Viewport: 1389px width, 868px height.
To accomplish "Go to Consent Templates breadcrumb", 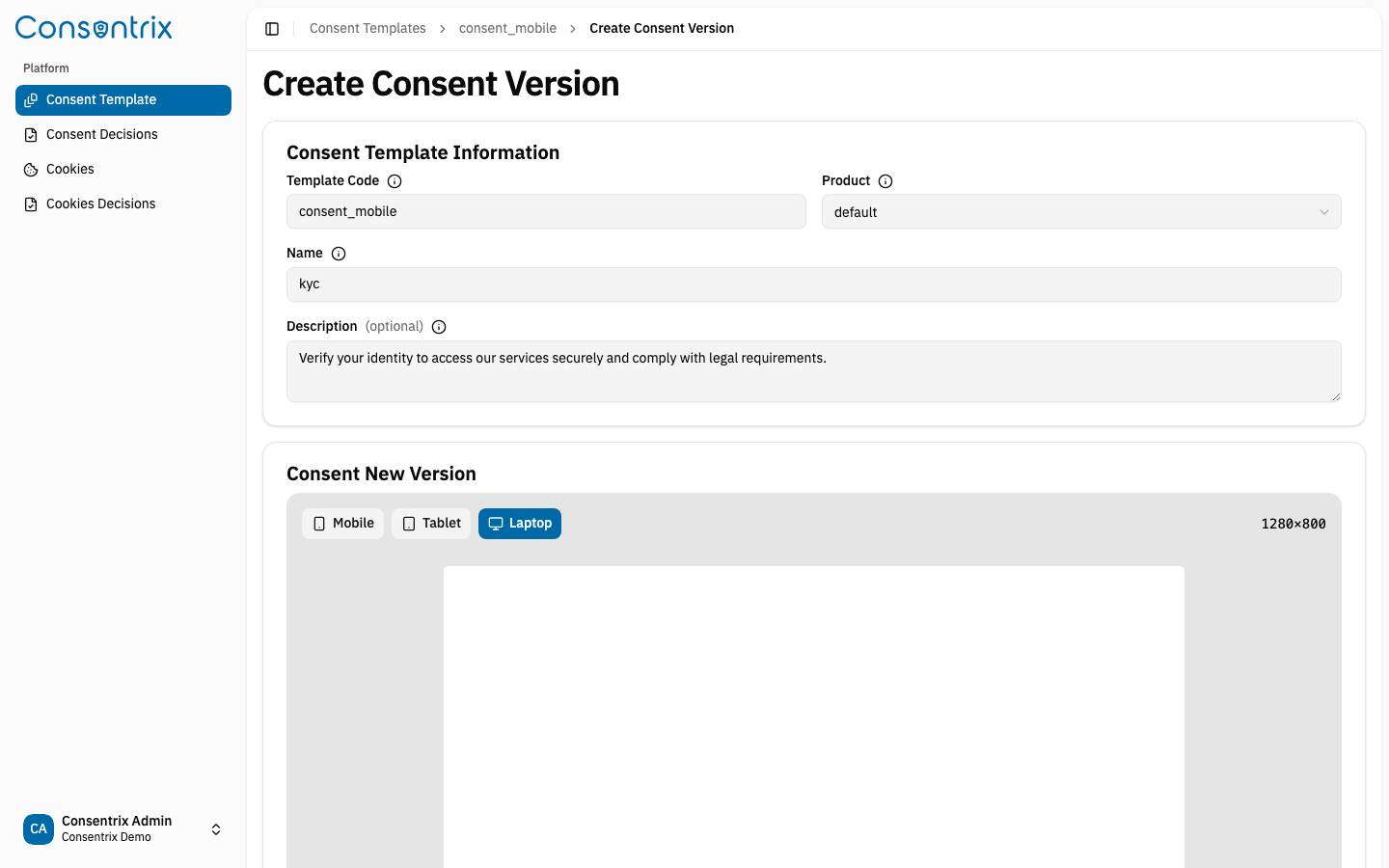I will [368, 29].
